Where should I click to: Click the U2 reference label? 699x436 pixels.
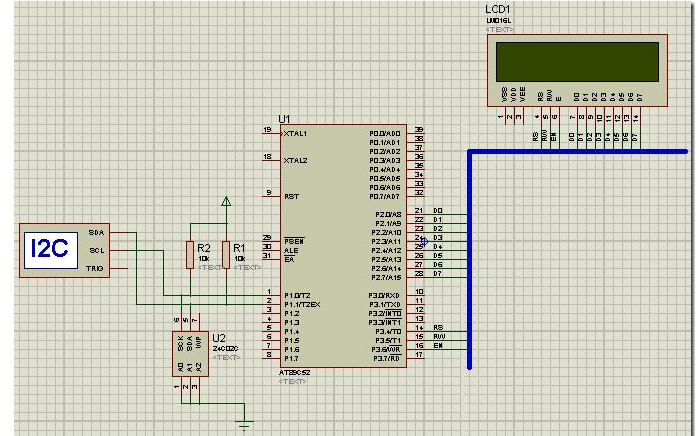[x=219, y=338]
